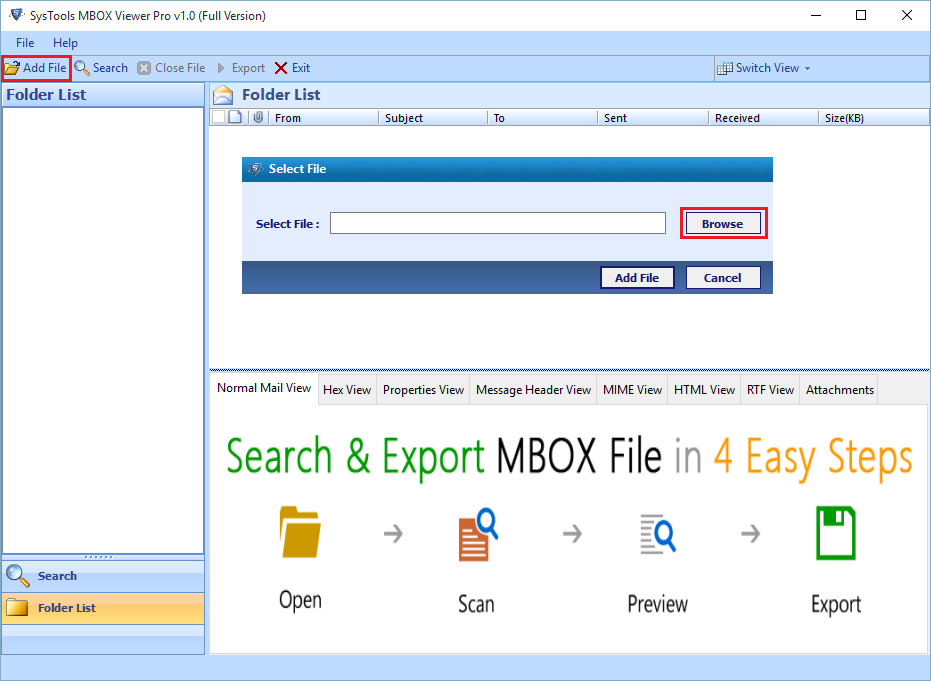Click the folder icon in Folder List pane button

pyautogui.click(x=17, y=607)
